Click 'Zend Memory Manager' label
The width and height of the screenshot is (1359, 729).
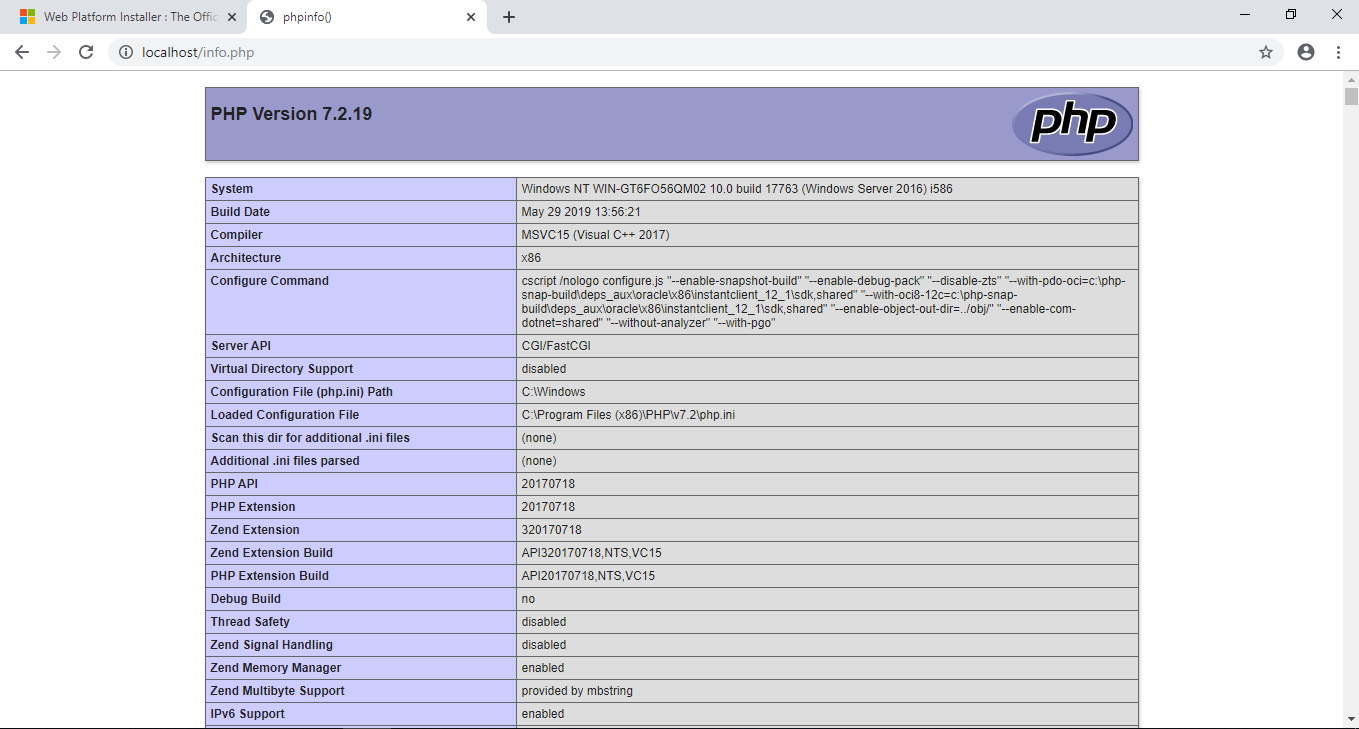276,668
